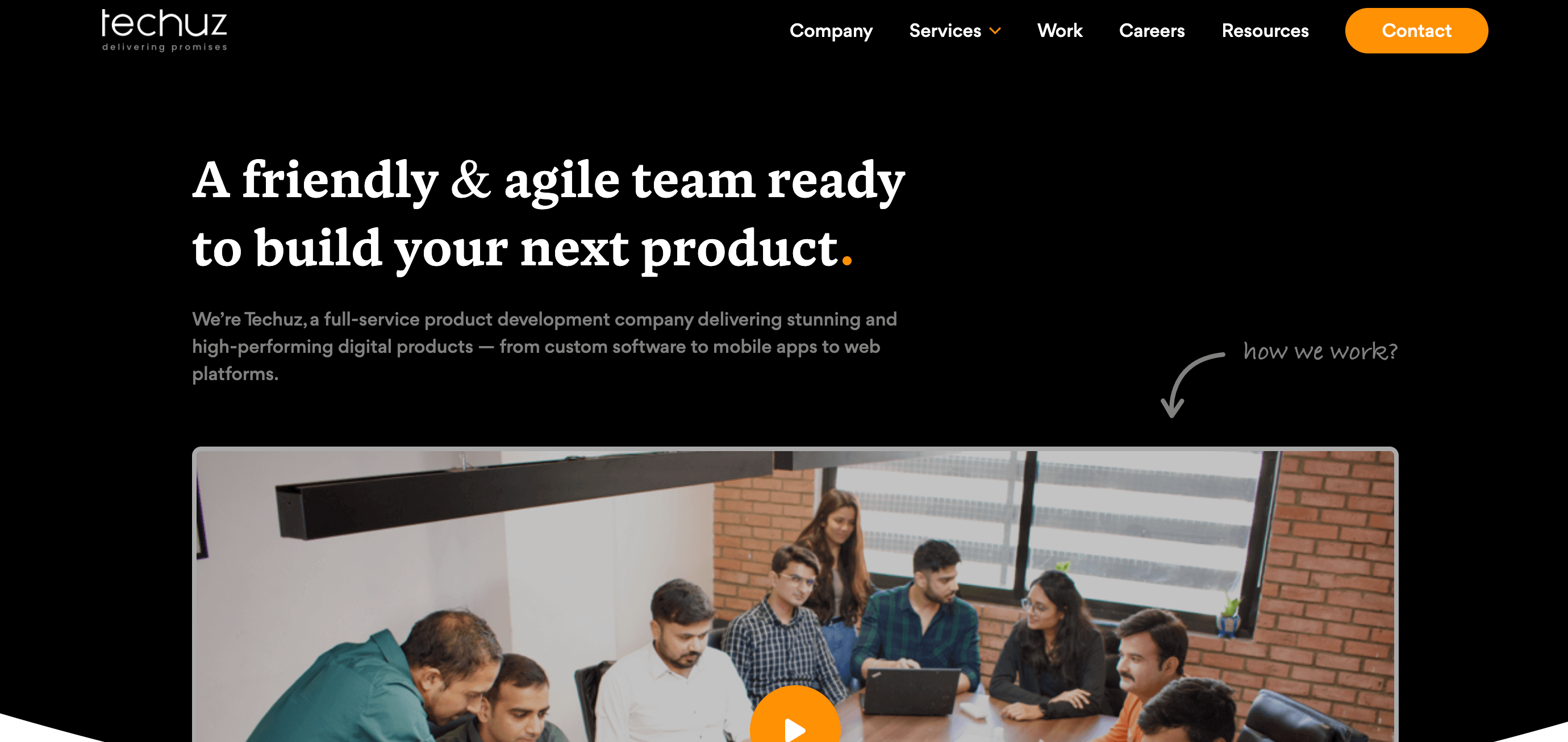Image resolution: width=1568 pixels, height=742 pixels.
Task: Click the laptop shown in the video image
Action: pos(911,690)
